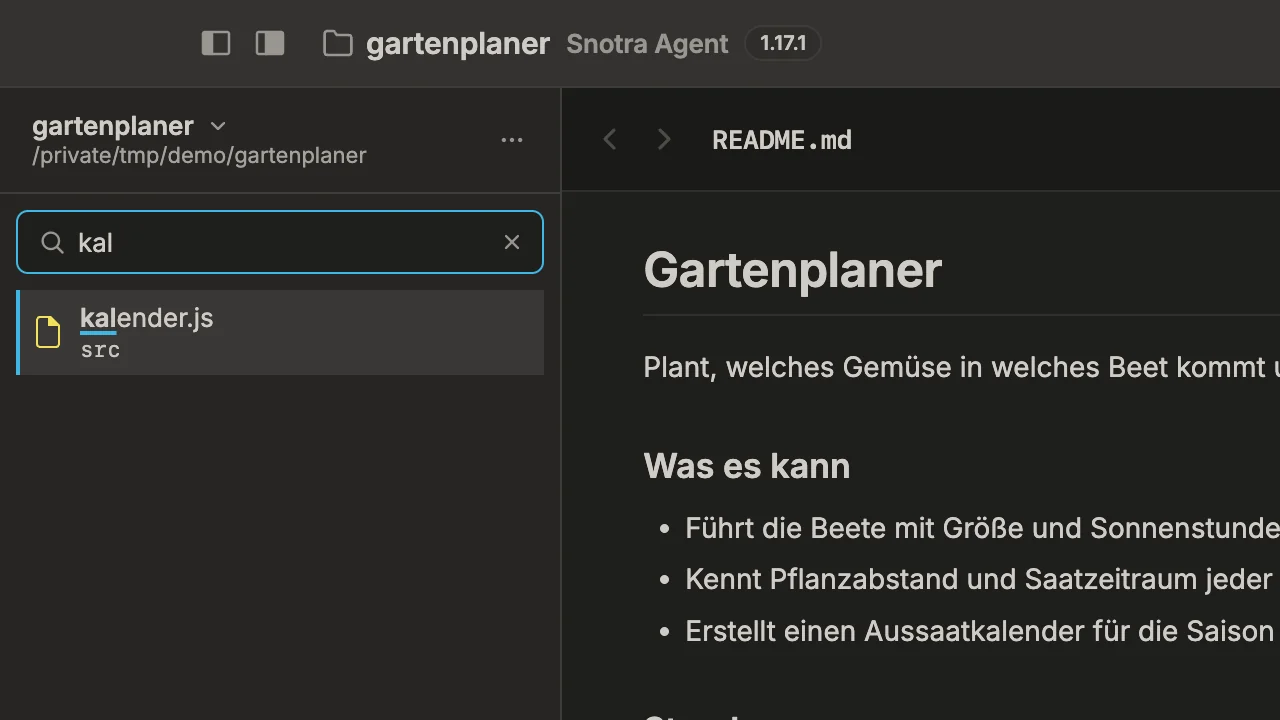Image resolution: width=1280 pixels, height=720 pixels.
Task: Expand the gartenplaner project dropdown chevron
Action: click(x=218, y=126)
